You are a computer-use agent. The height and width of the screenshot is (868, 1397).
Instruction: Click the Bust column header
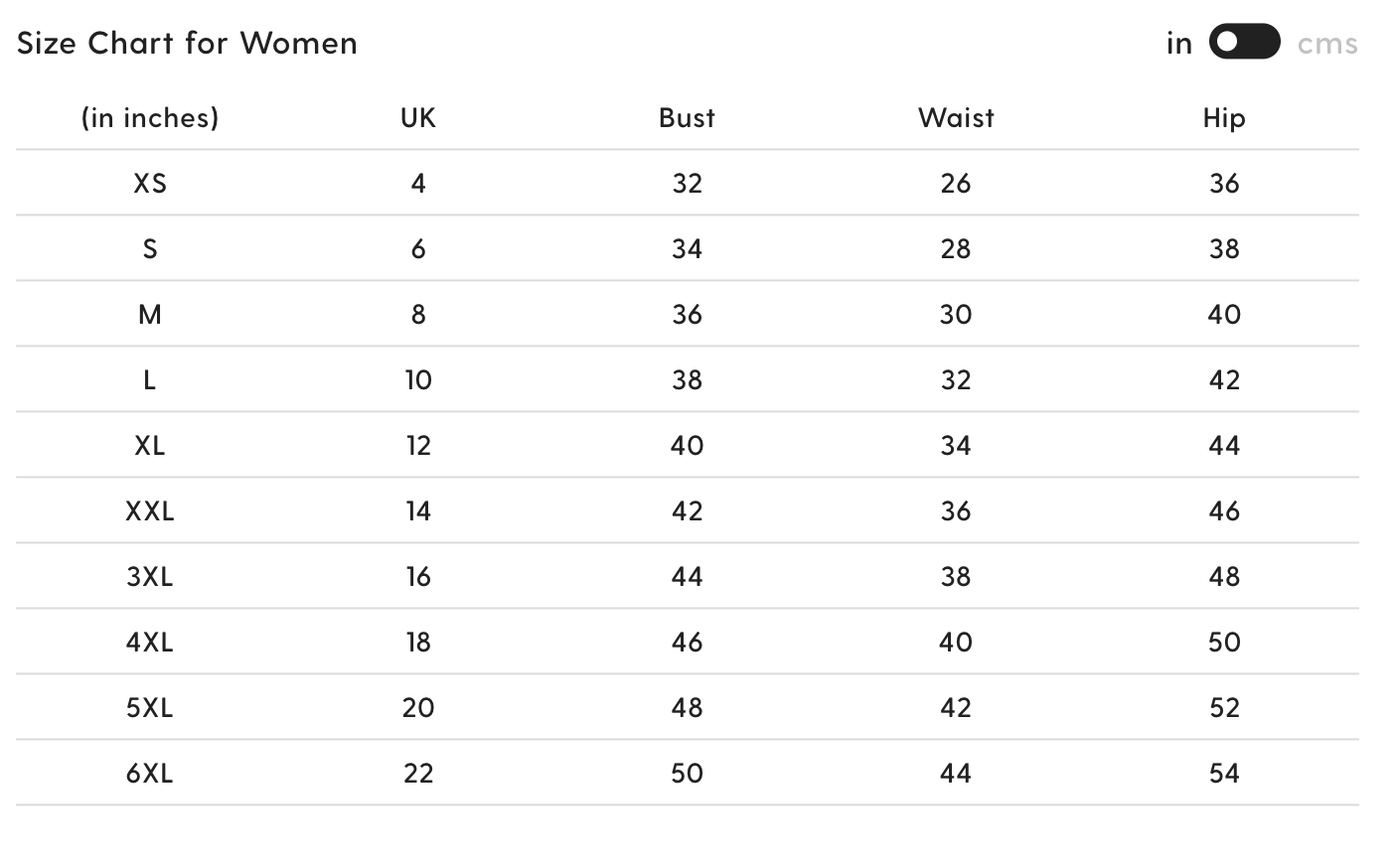(687, 117)
